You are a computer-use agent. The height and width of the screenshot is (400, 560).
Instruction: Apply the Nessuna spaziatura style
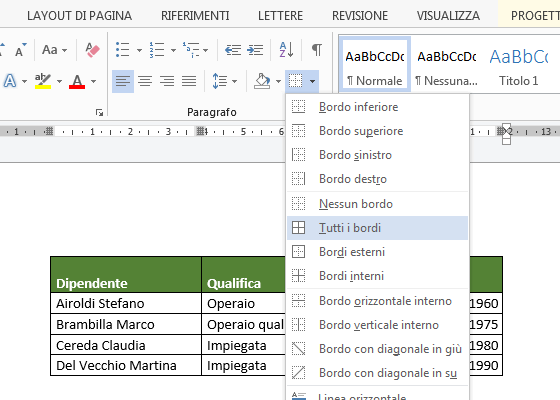446,65
